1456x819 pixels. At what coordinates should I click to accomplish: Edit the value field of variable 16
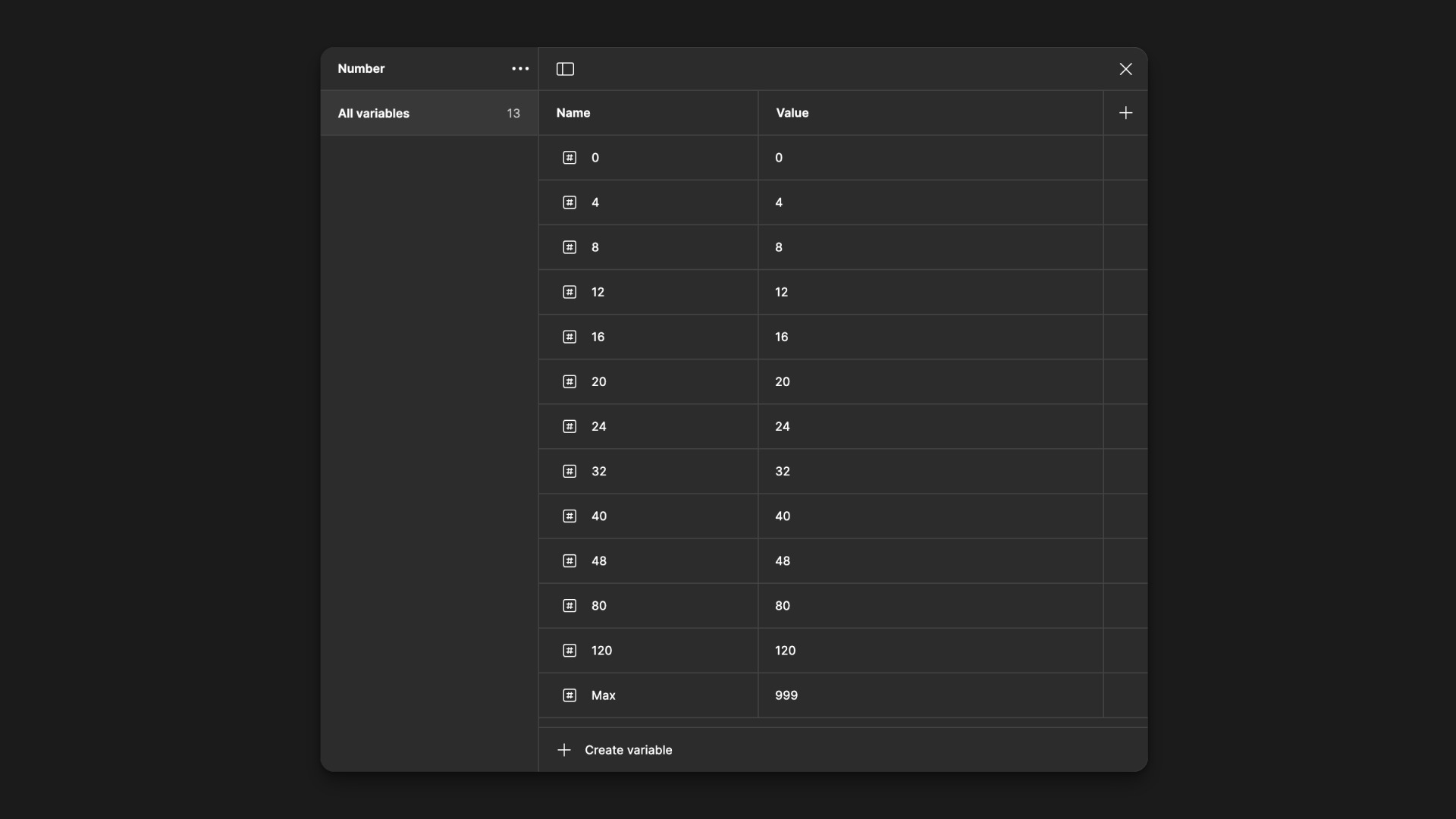930,337
